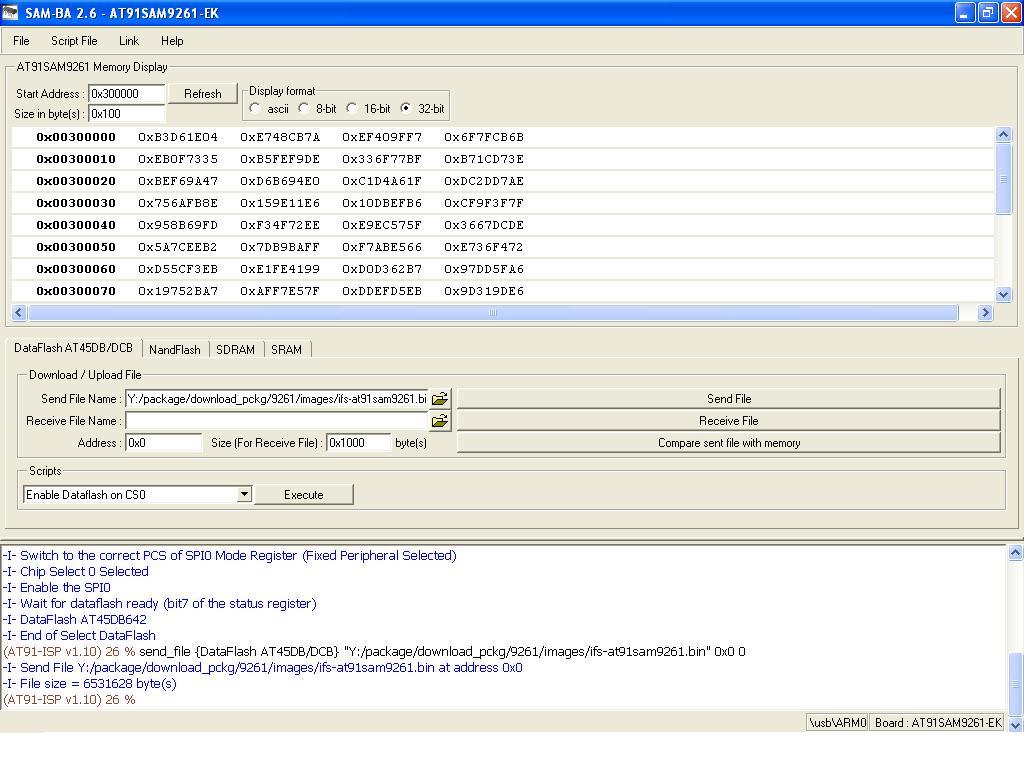Open the SDRAM tab

[x=235, y=350]
